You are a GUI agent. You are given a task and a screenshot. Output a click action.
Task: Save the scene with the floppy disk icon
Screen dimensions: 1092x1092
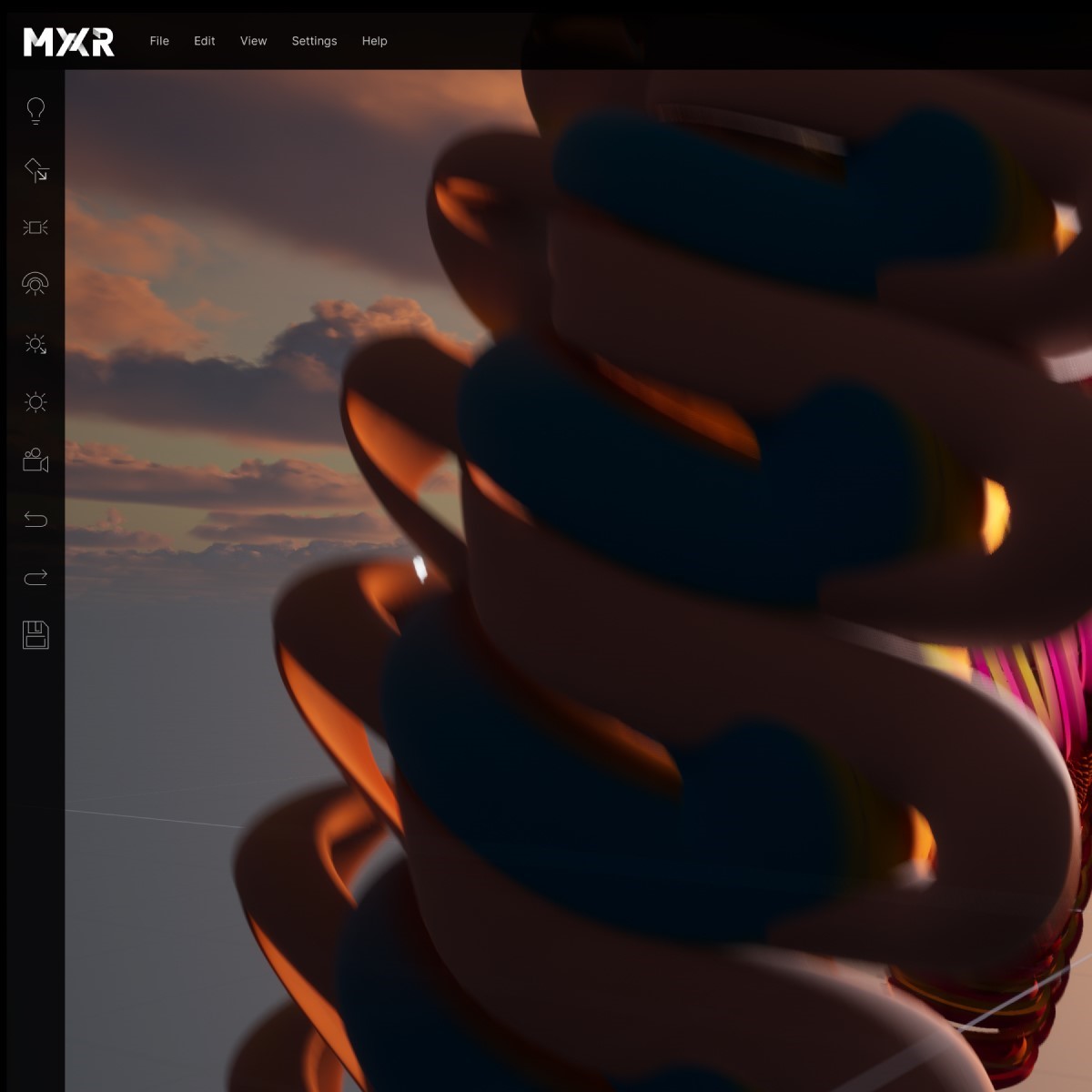click(35, 636)
